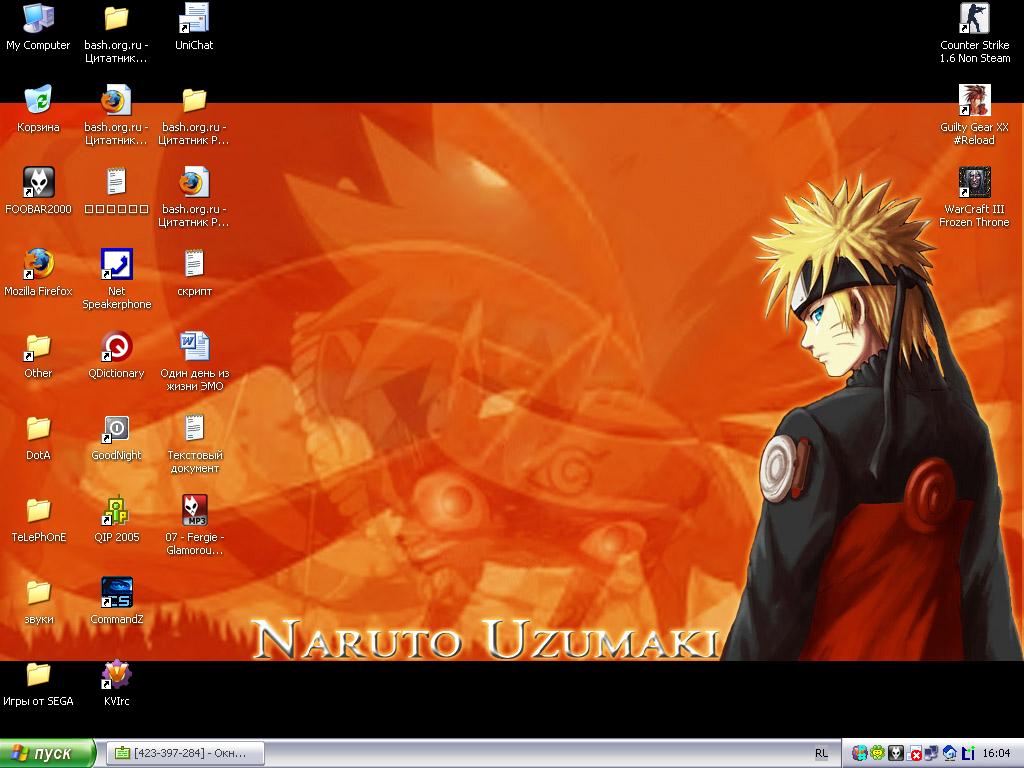Click the tray icon with red X
This screenshot has width=1024, height=768.
coord(914,753)
